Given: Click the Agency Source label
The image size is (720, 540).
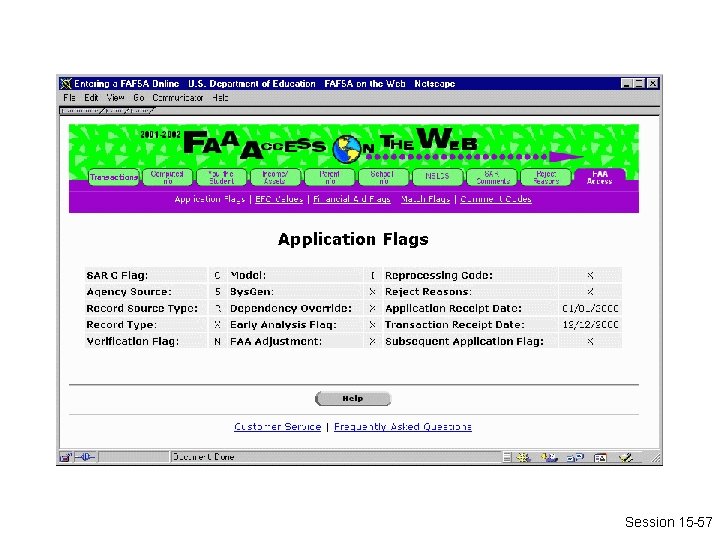Looking at the screenshot, I should 129,292.
